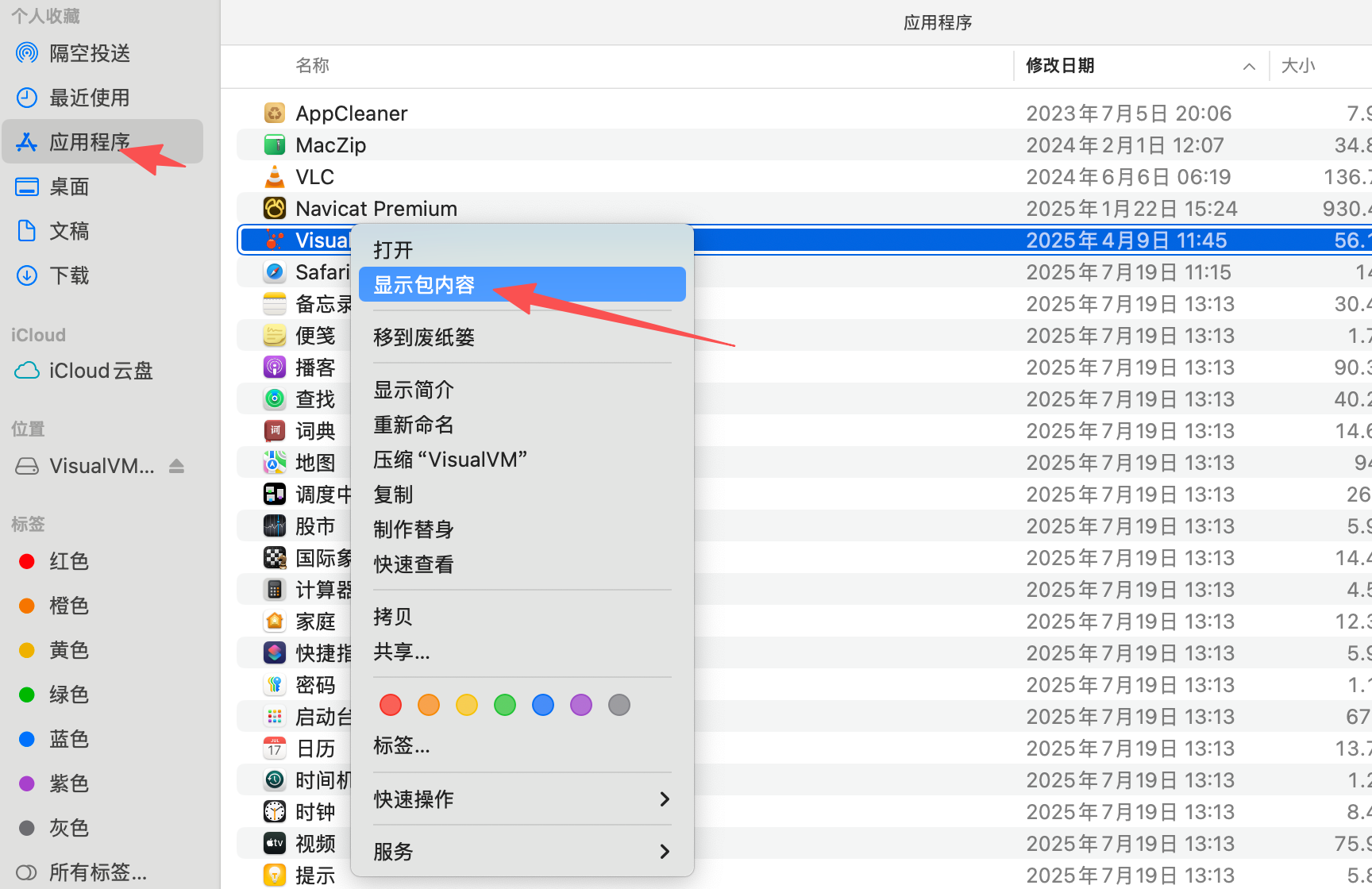
Task: Click the MacZip app icon
Action: (x=275, y=145)
